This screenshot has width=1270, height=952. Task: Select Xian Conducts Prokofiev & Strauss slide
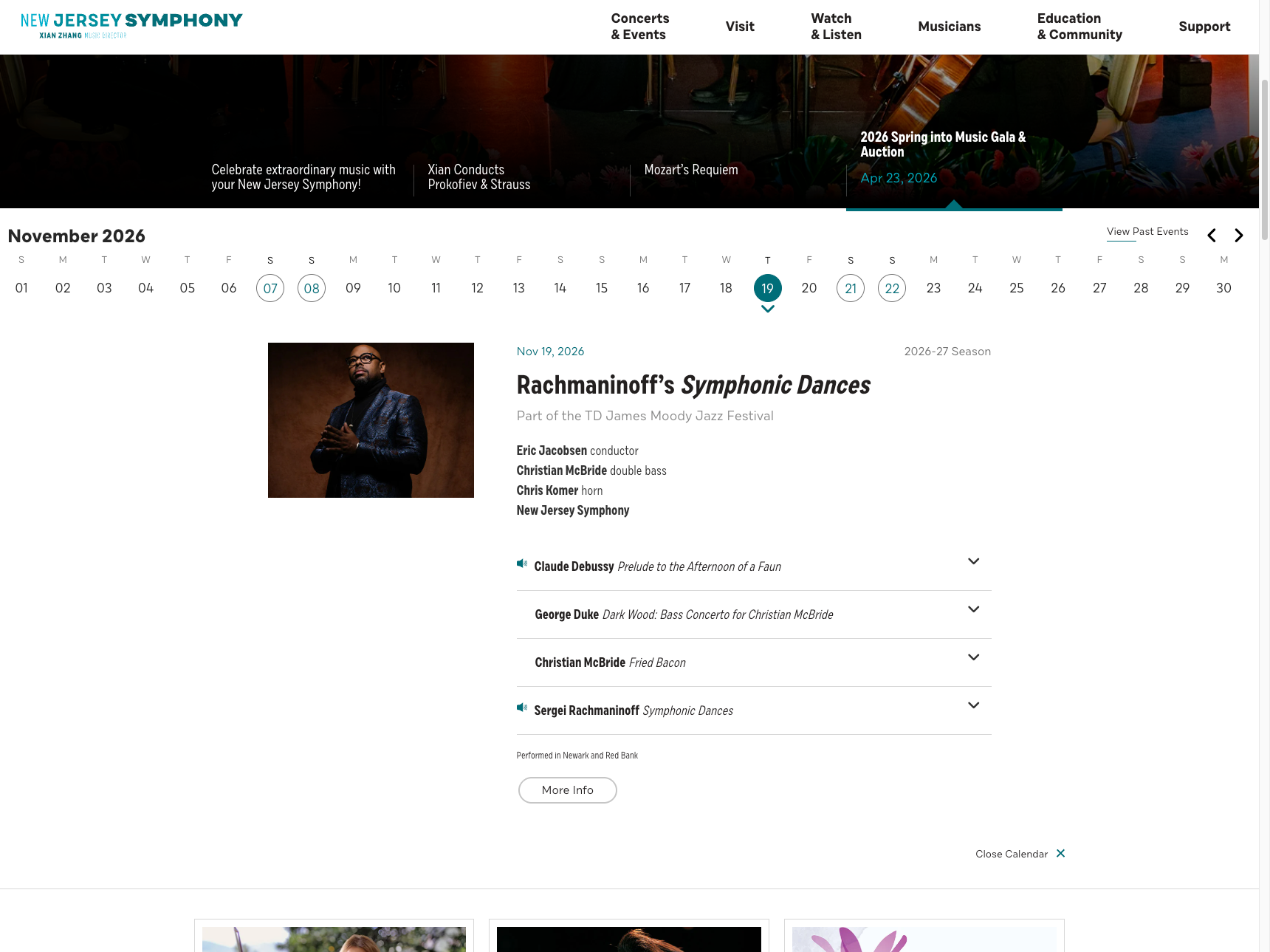(478, 177)
